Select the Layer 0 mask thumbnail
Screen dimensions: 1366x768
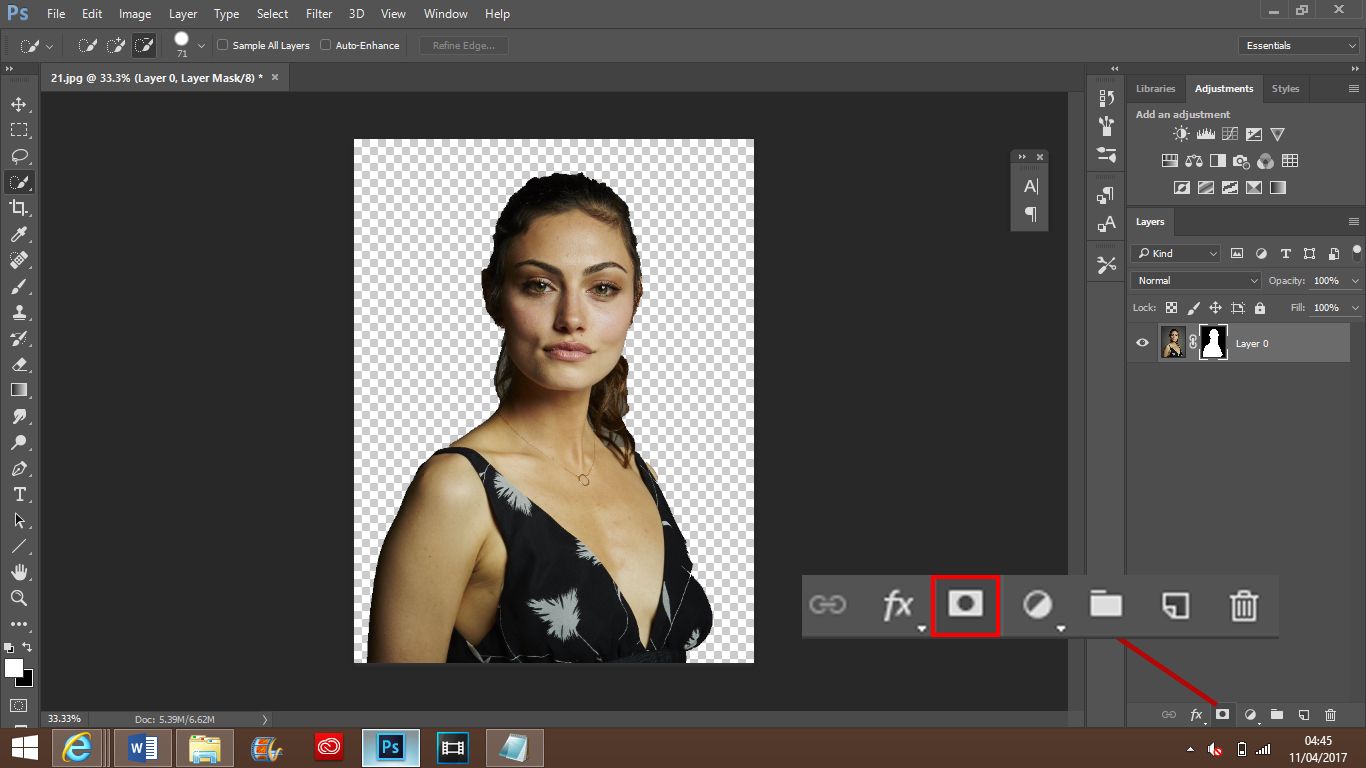1213,343
